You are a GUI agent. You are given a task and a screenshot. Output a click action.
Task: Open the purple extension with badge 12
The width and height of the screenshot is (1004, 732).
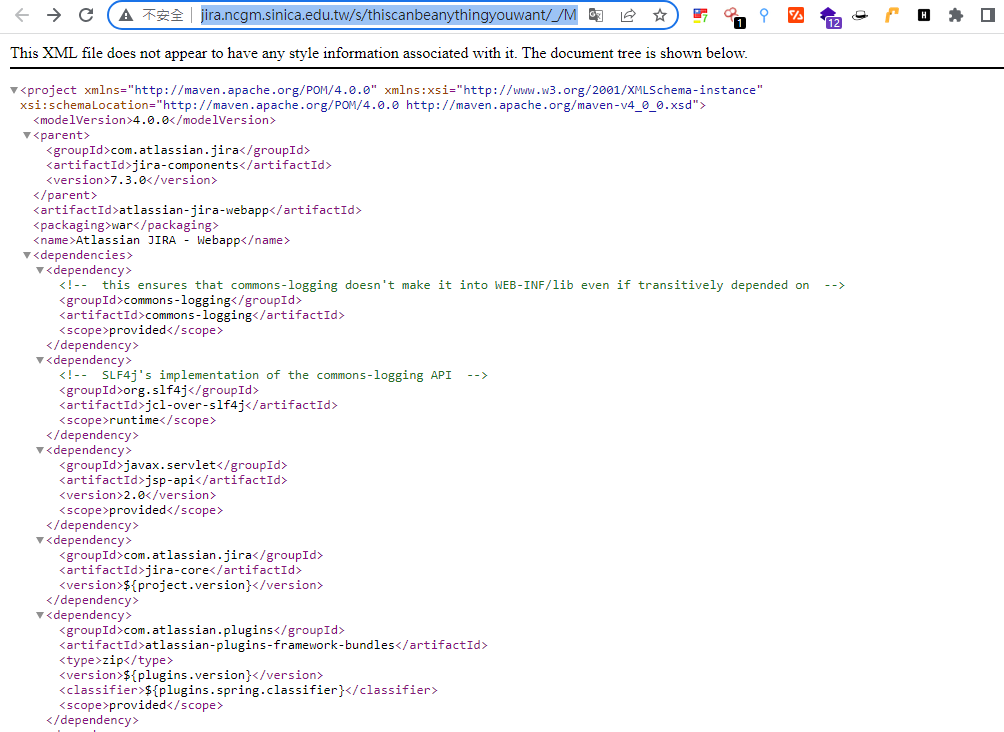(x=830, y=17)
